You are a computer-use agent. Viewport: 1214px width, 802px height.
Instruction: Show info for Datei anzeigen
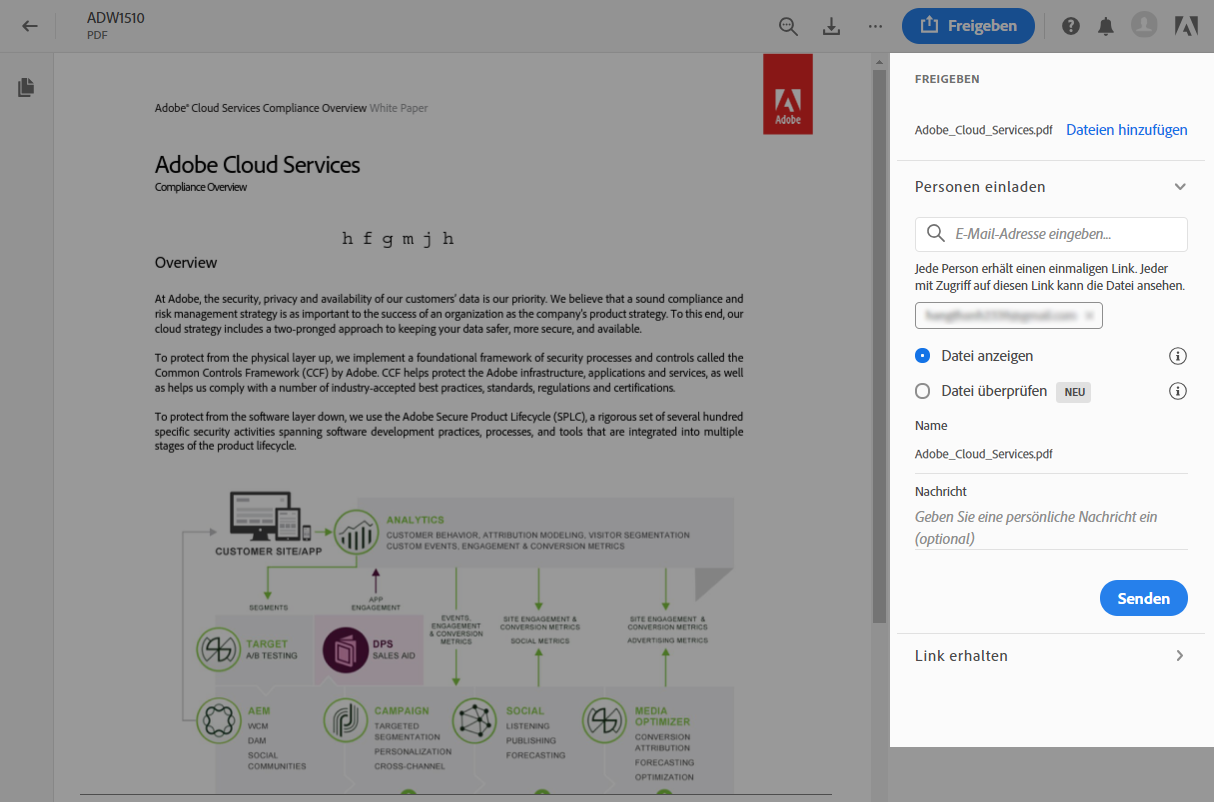pyautogui.click(x=1178, y=356)
